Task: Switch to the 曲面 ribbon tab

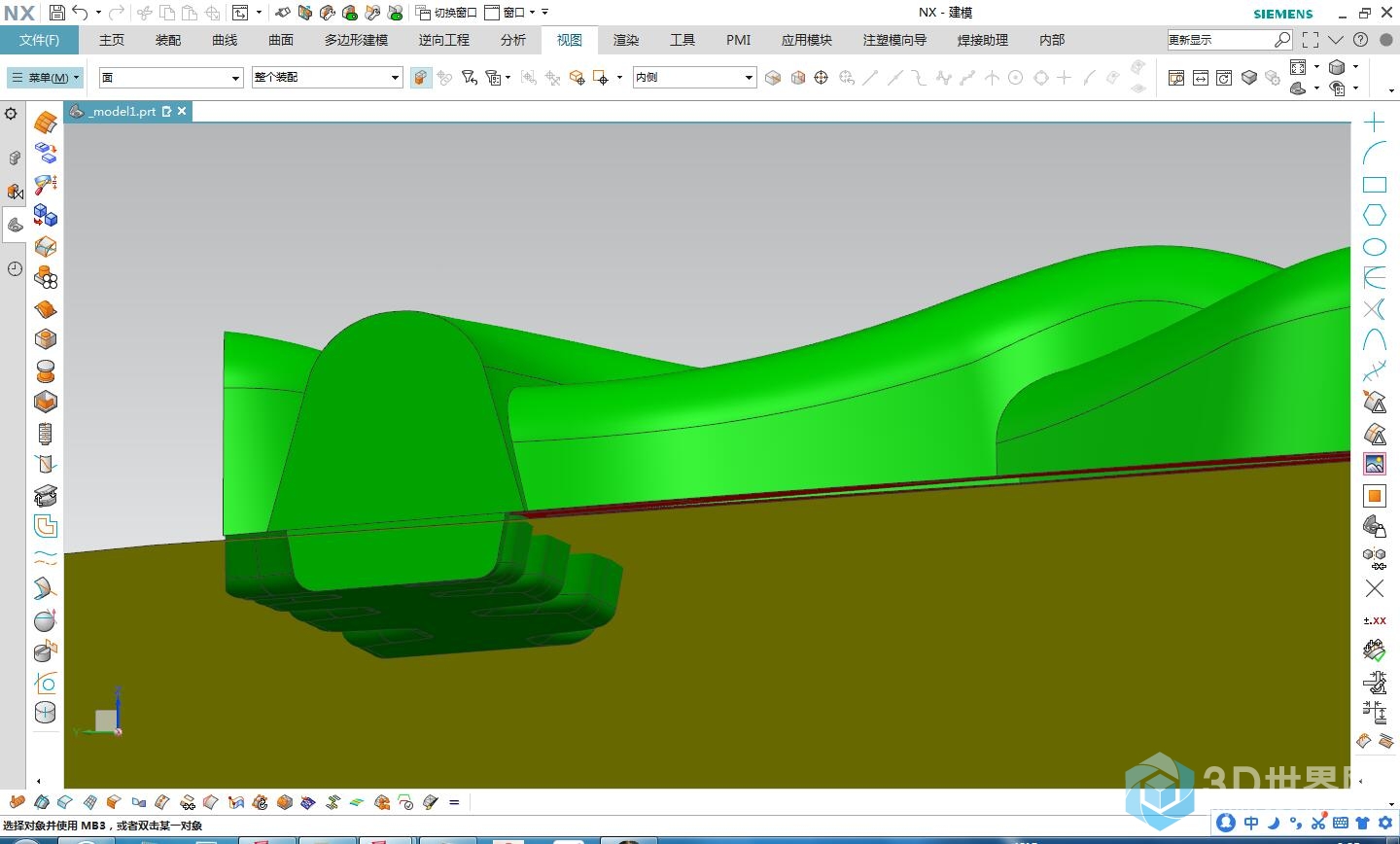Action: coord(281,40)
